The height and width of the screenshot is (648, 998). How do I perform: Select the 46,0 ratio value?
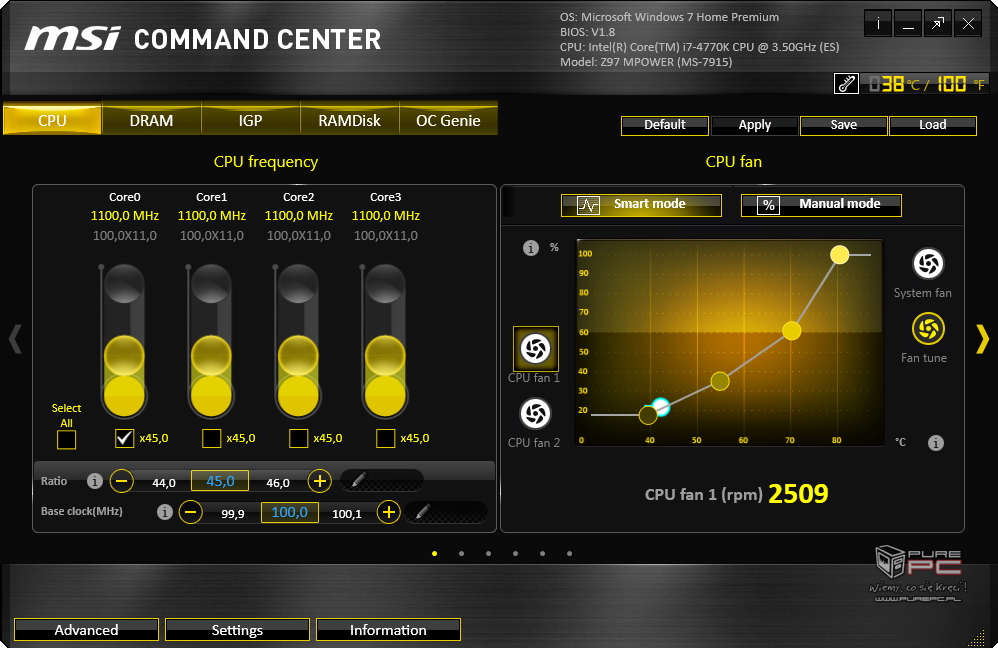[x=278, y=483]
